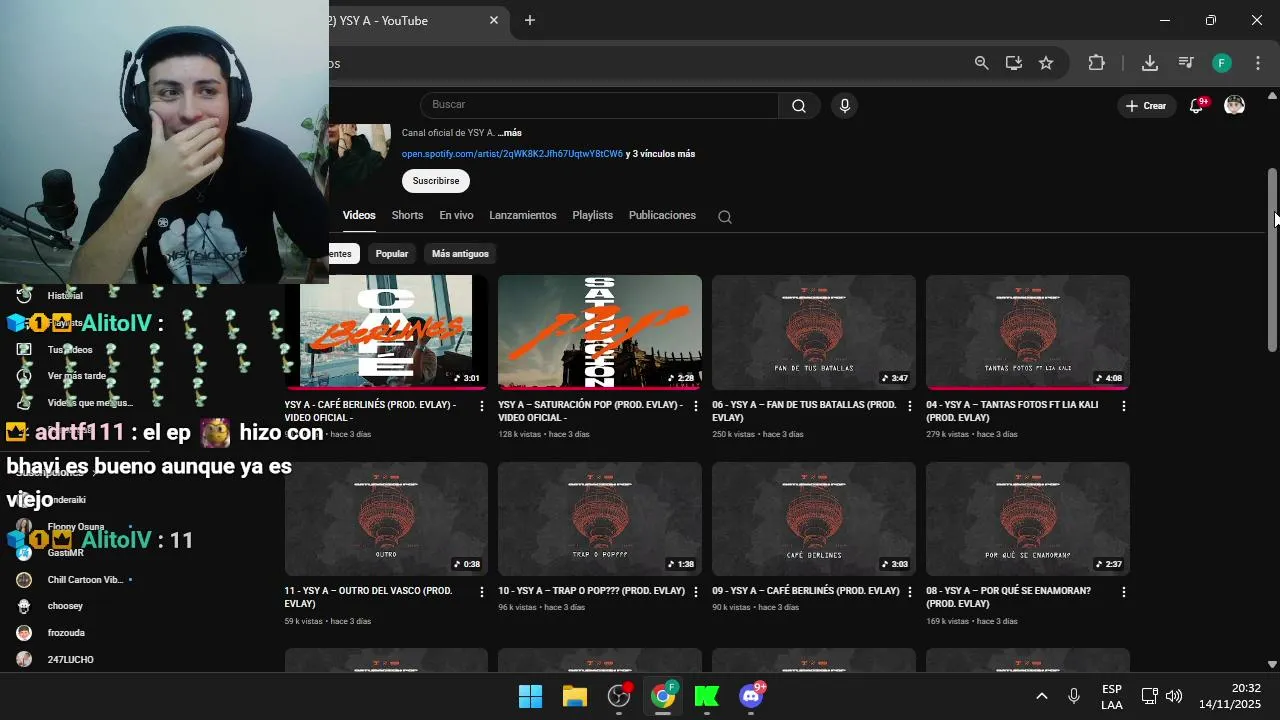Viewport: 1280px width, 720px height.
Task: Click the page vertical scrollbar thumb
Action: click(1272, 259)
